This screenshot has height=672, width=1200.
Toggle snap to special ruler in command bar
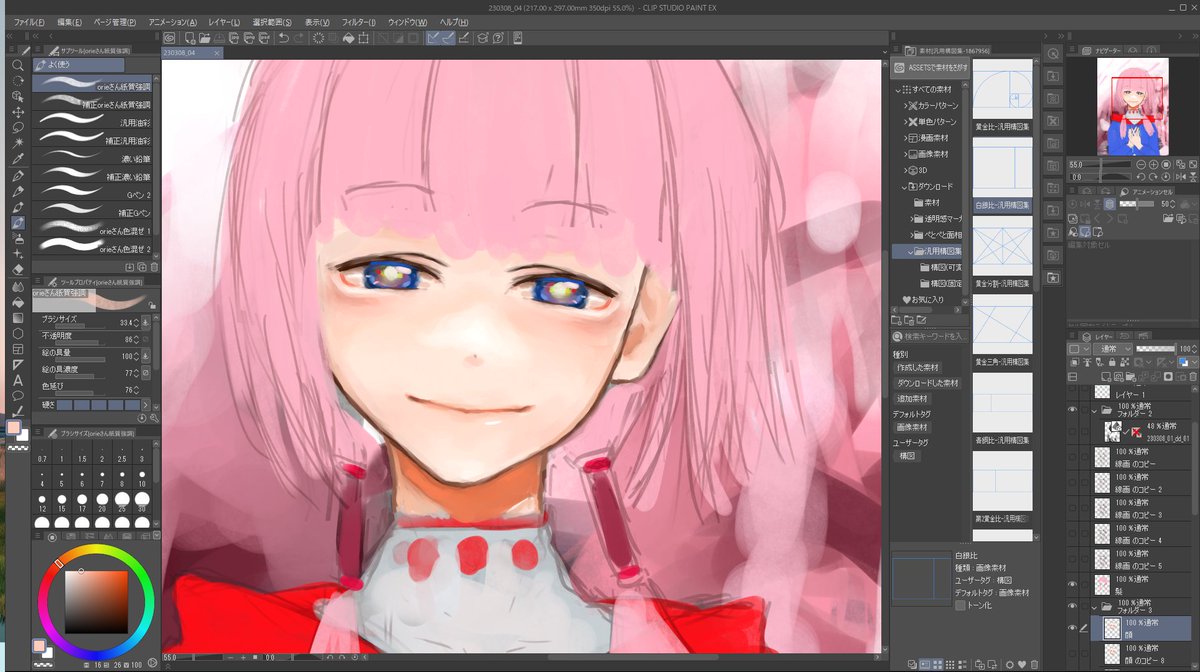pos(450,38)
